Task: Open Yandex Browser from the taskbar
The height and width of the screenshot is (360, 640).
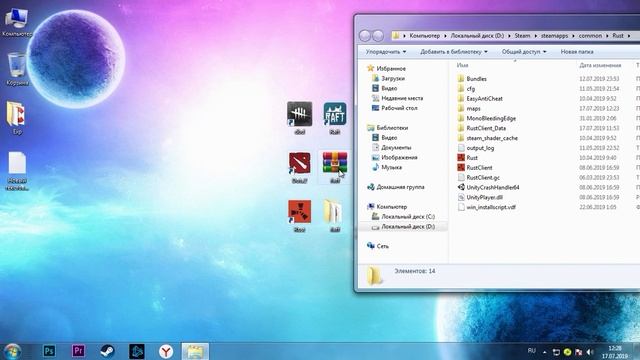Action: pos(166,351)
